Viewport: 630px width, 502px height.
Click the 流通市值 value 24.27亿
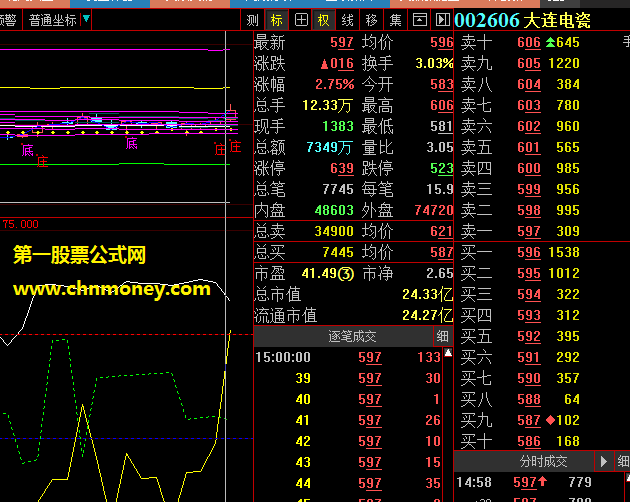tap(428, 315)
